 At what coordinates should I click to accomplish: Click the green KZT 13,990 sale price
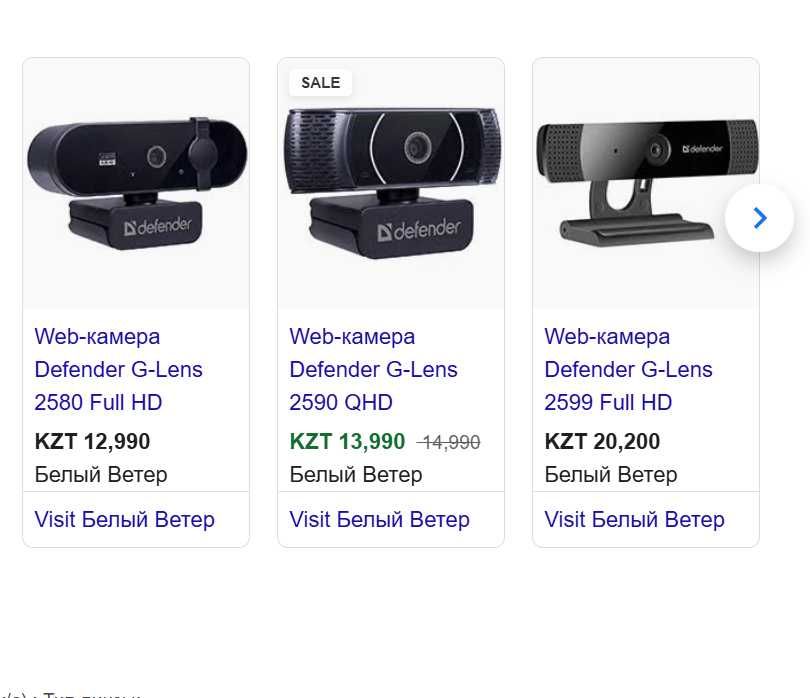tap(347, 441)
